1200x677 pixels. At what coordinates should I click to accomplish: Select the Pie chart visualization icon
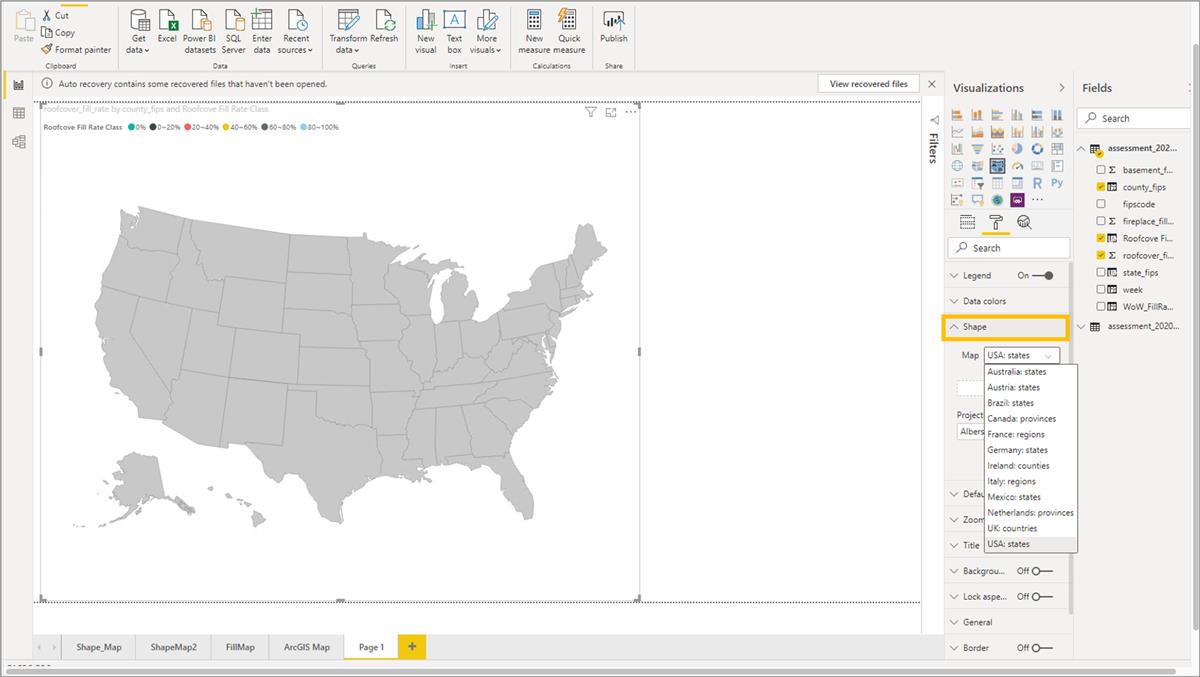click(x=1018, y=148)
